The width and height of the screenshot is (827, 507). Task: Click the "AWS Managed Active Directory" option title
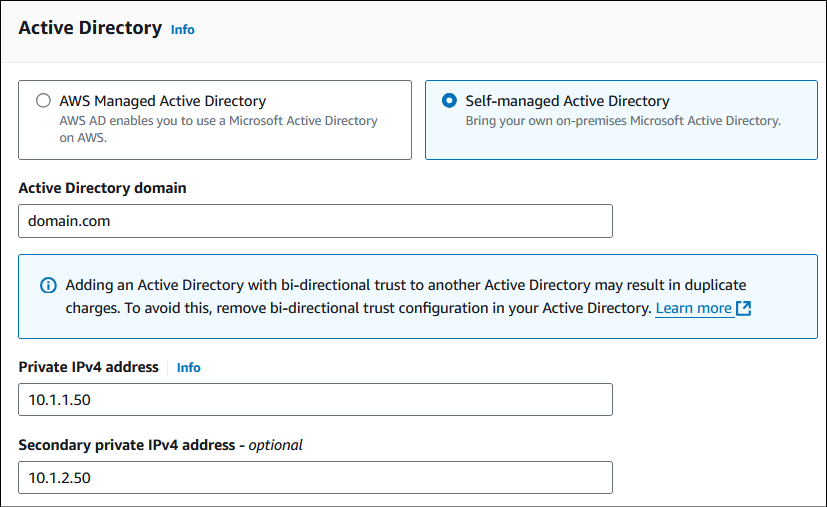coord(162,101)
